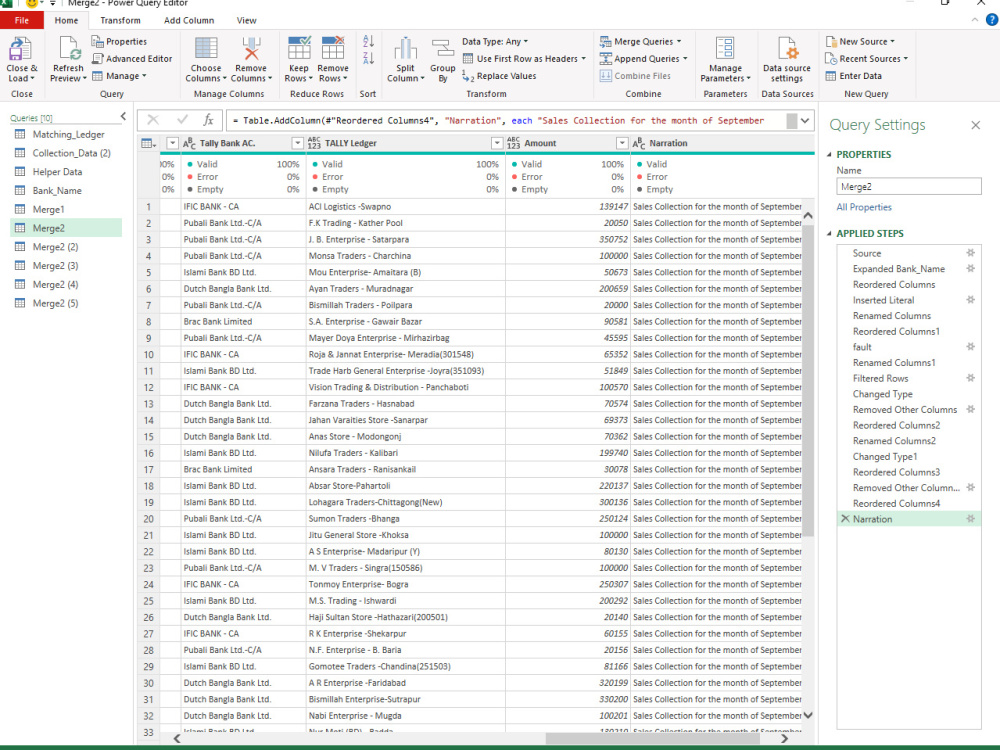Switch to the Home tab
This screenshot has height=750, width=1000.
(66, 20)
